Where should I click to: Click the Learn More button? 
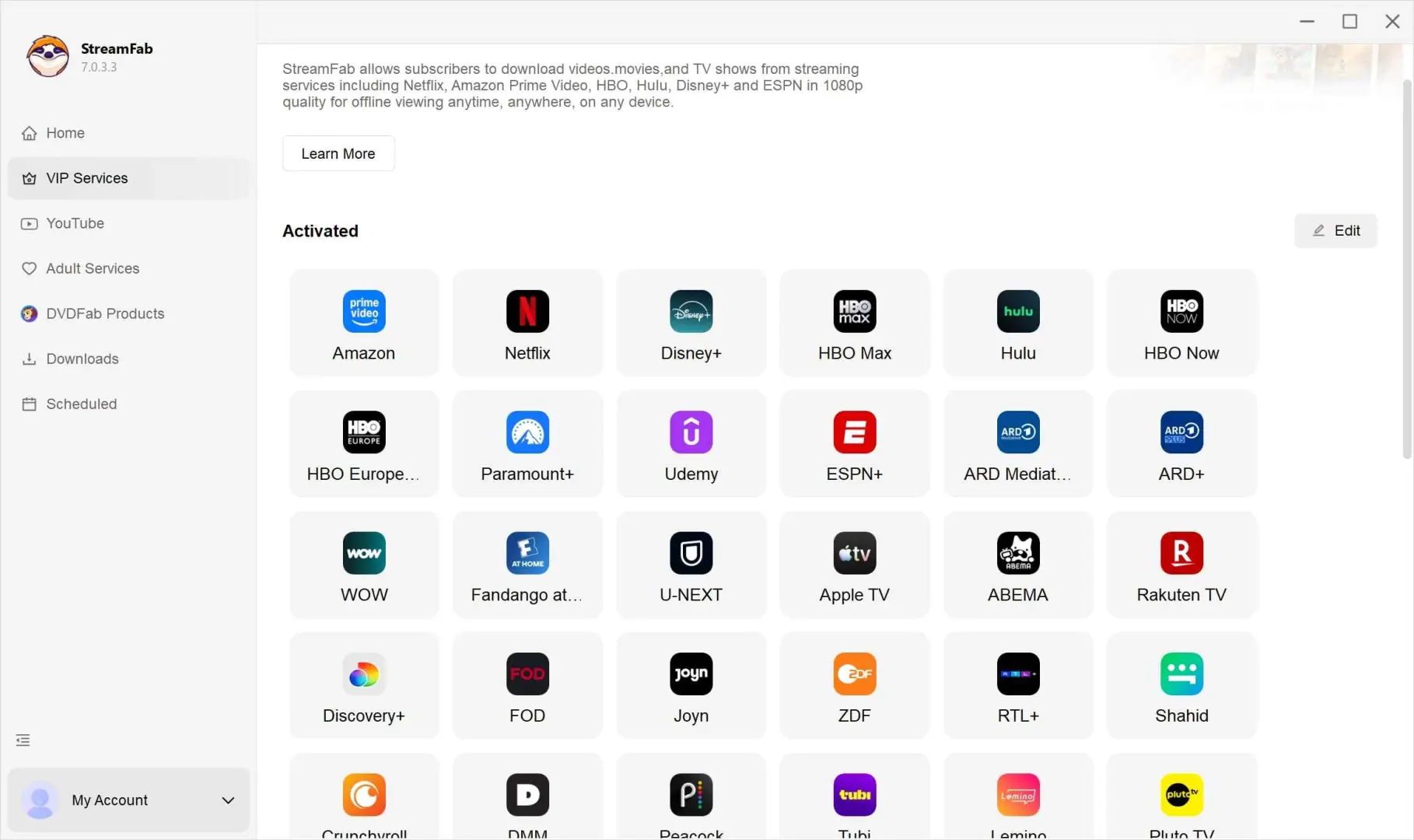point(338,154)
